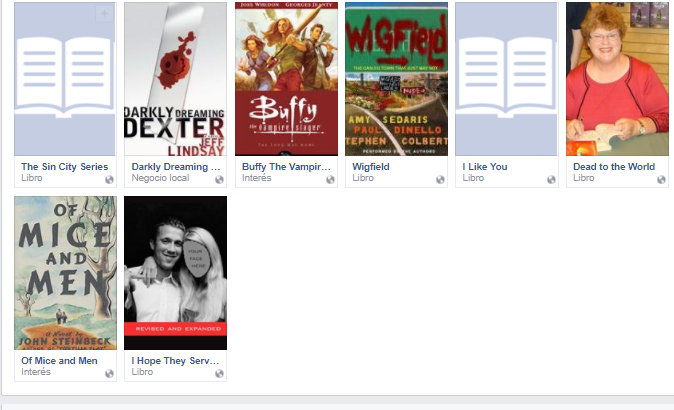
Task: Click globe privacy icon on Of Mice and Men
Action: coord(110,374)
